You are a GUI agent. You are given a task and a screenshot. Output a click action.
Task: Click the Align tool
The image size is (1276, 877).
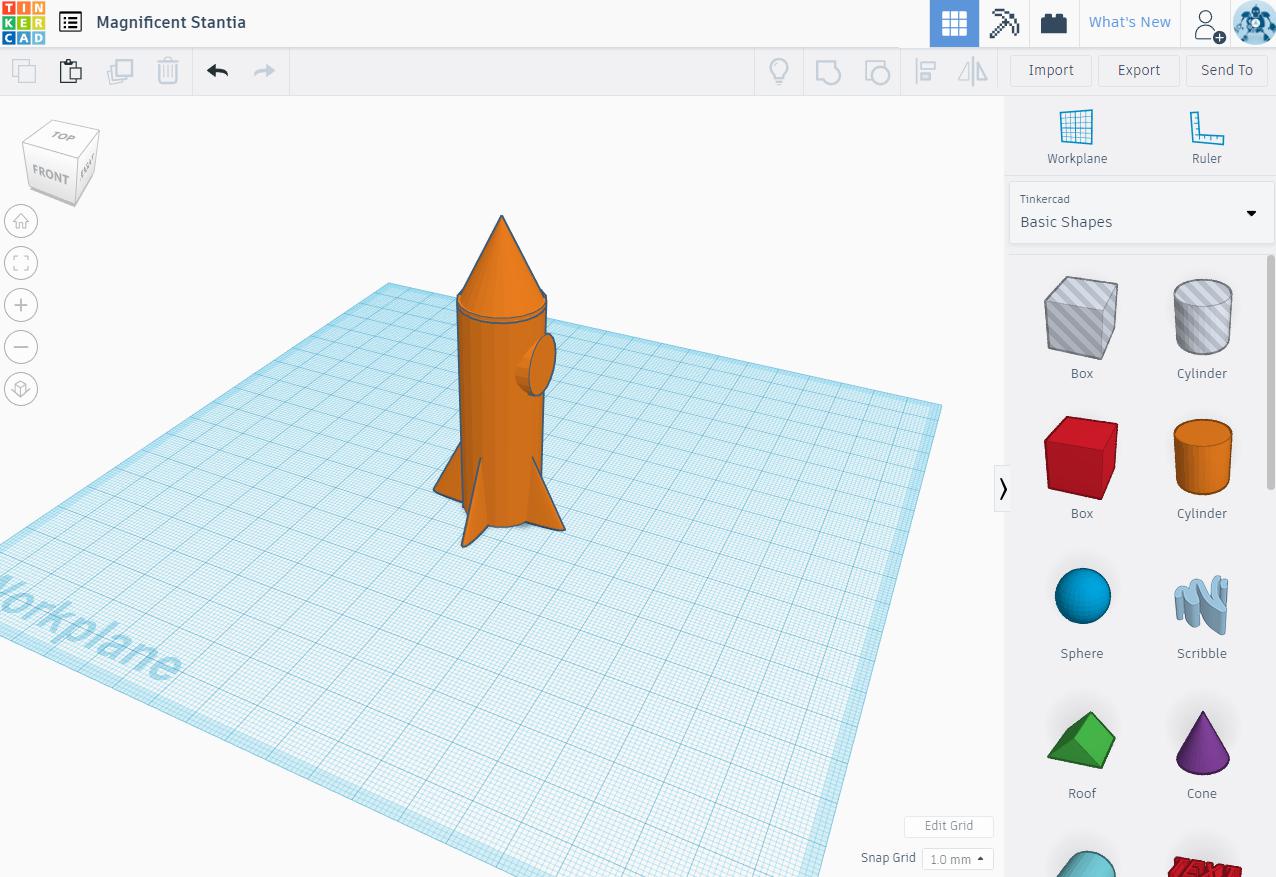tap(926, 71)
